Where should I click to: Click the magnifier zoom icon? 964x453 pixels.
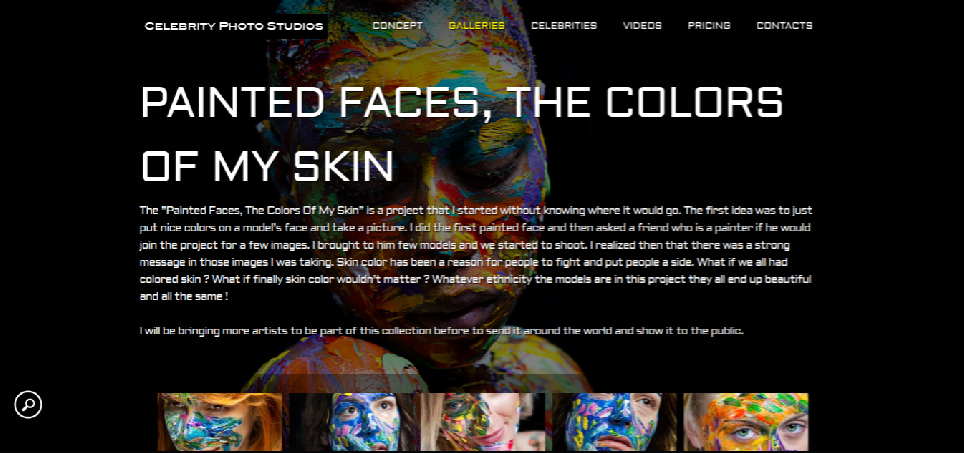click(x=28, y=404)
